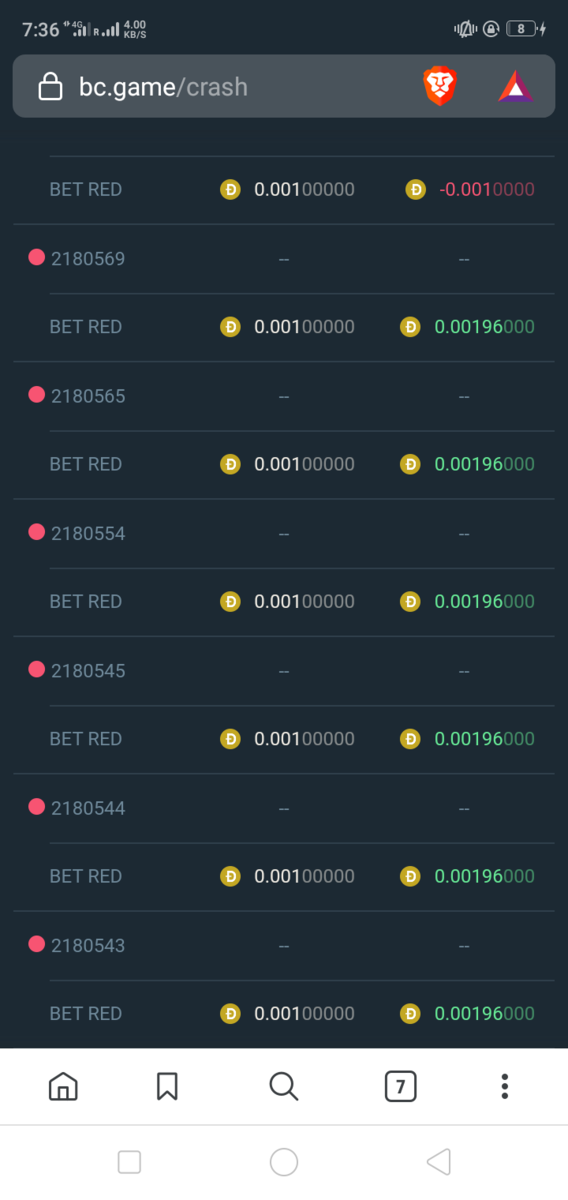Tap the losing -0.0010000 profit value

tap(485, 189)
